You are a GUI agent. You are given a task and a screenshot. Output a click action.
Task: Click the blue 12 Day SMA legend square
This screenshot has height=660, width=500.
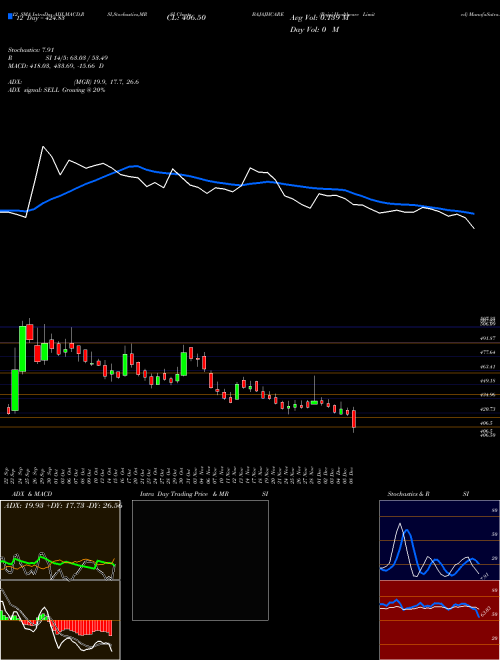pos(11,16)
